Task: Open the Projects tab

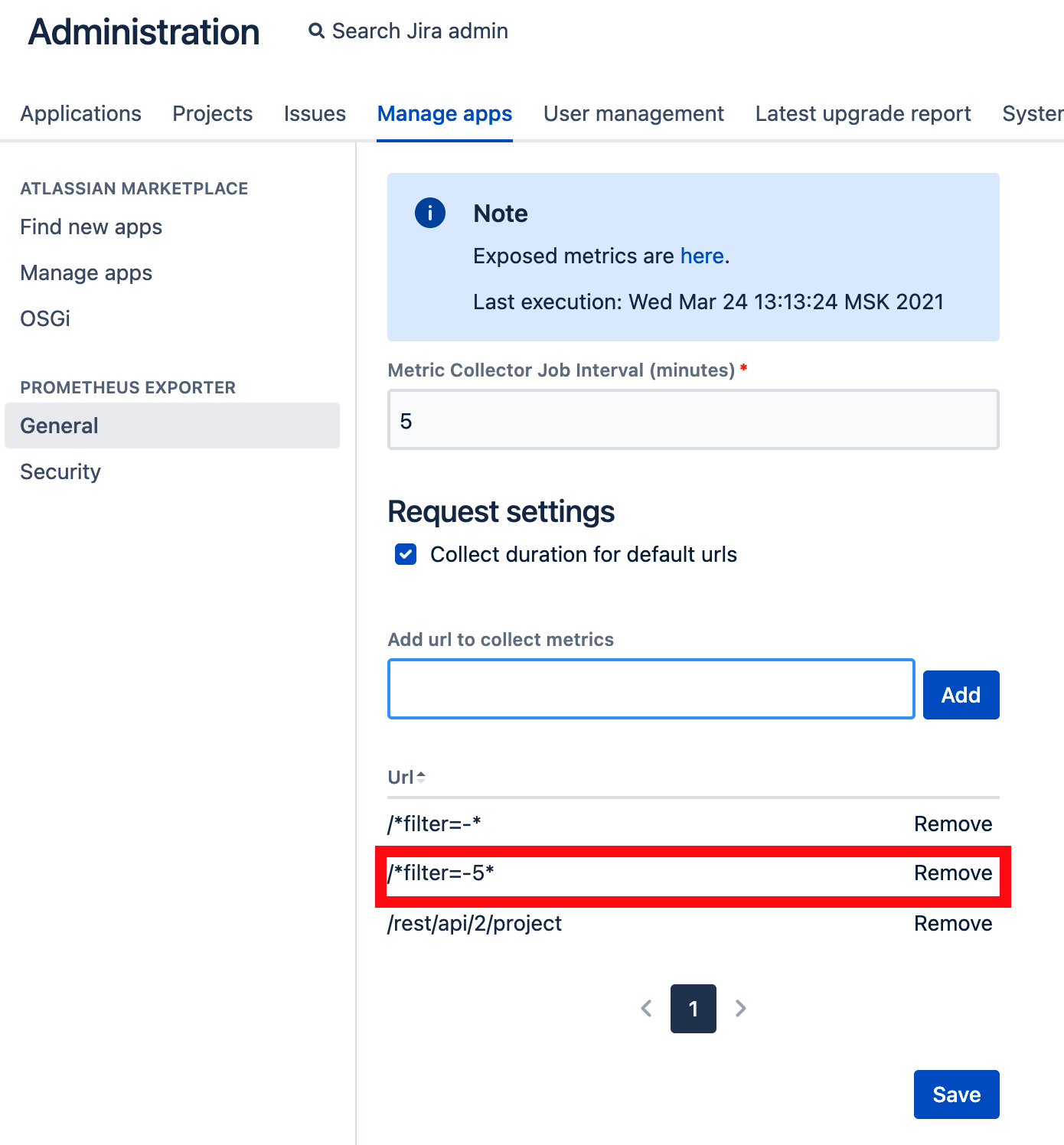Action: pyautogui.click(x=213, y=113)
